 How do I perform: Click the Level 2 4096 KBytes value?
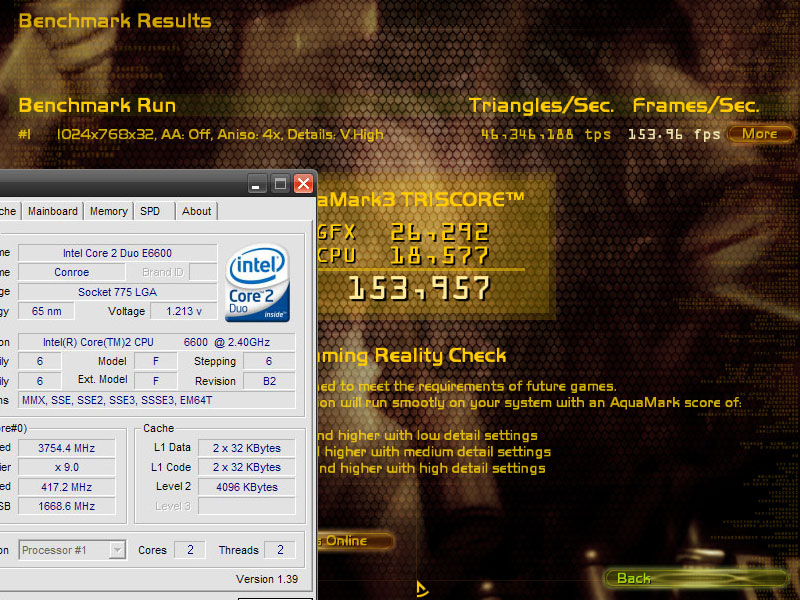tap(247, 487)
